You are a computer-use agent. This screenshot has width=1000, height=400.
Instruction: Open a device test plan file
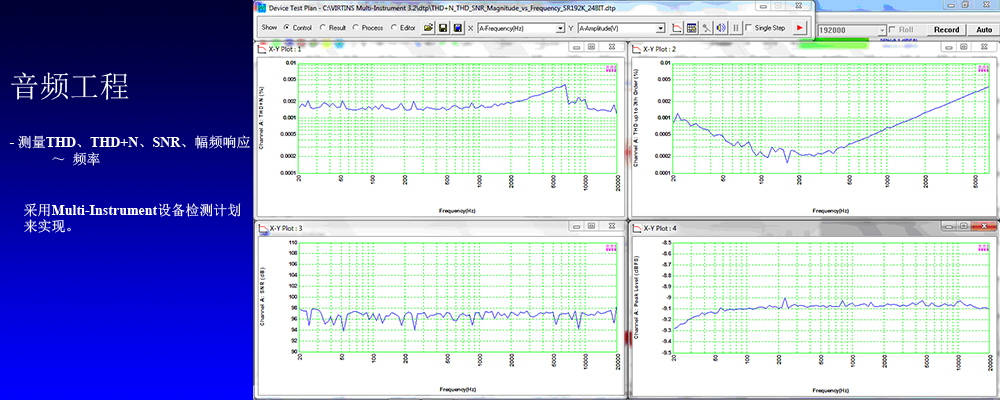point(429,28)
